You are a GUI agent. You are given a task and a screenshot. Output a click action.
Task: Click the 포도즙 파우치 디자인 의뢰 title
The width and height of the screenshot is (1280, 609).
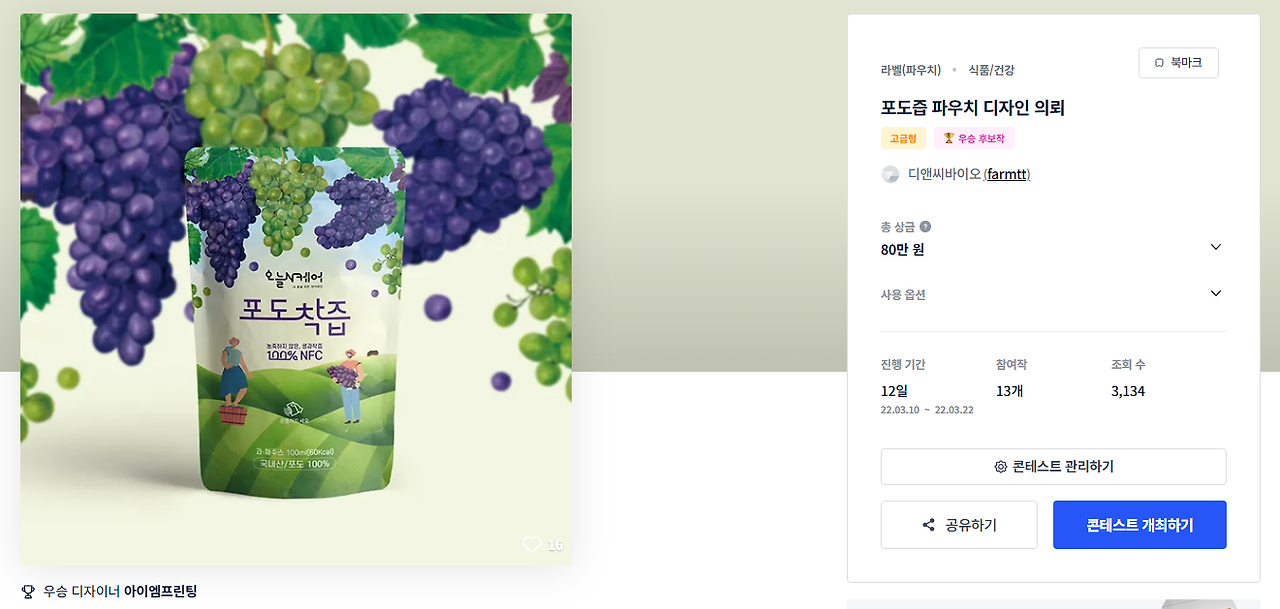point(972,108)
